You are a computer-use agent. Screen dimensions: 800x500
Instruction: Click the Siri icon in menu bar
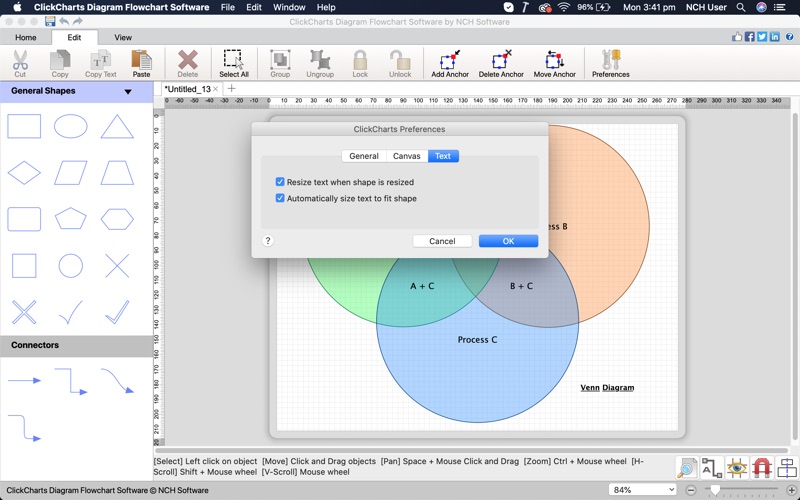[761, 7]
